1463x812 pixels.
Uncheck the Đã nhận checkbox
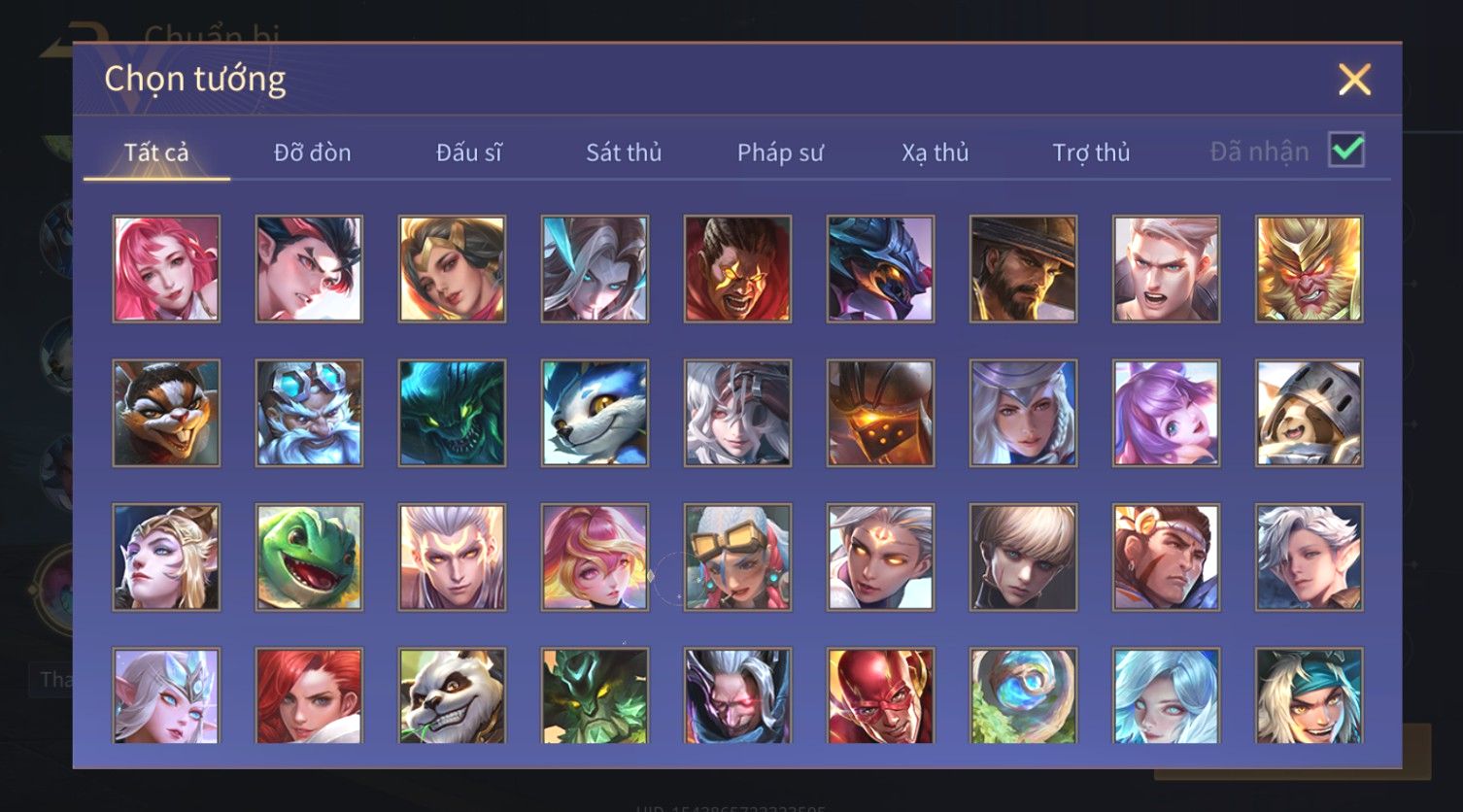1346,151
